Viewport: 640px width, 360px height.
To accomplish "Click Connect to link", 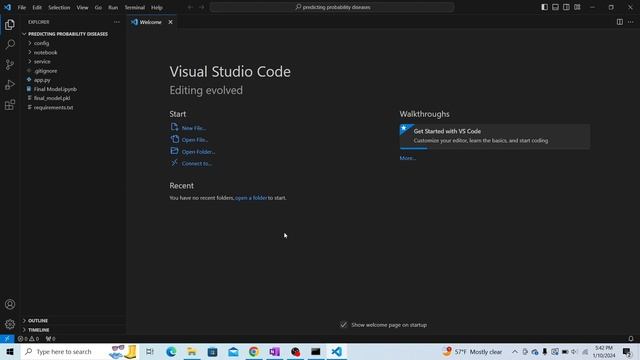I will click(197, 164).
